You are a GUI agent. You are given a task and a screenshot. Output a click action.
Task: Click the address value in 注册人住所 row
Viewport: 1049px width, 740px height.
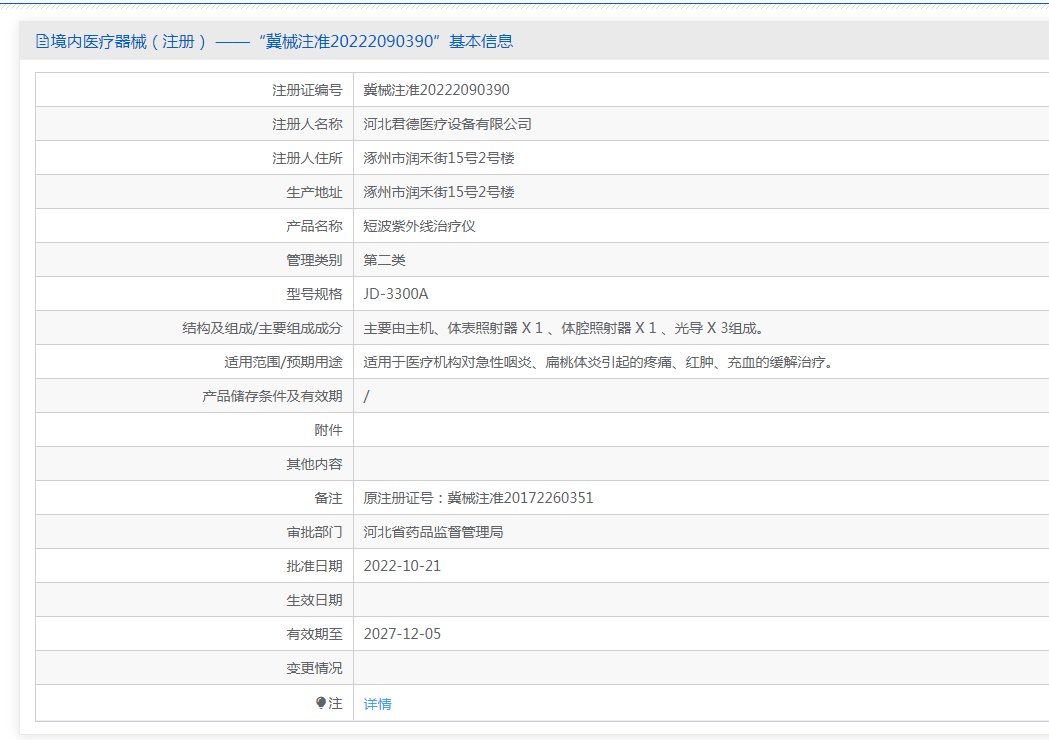coord(439,158)
